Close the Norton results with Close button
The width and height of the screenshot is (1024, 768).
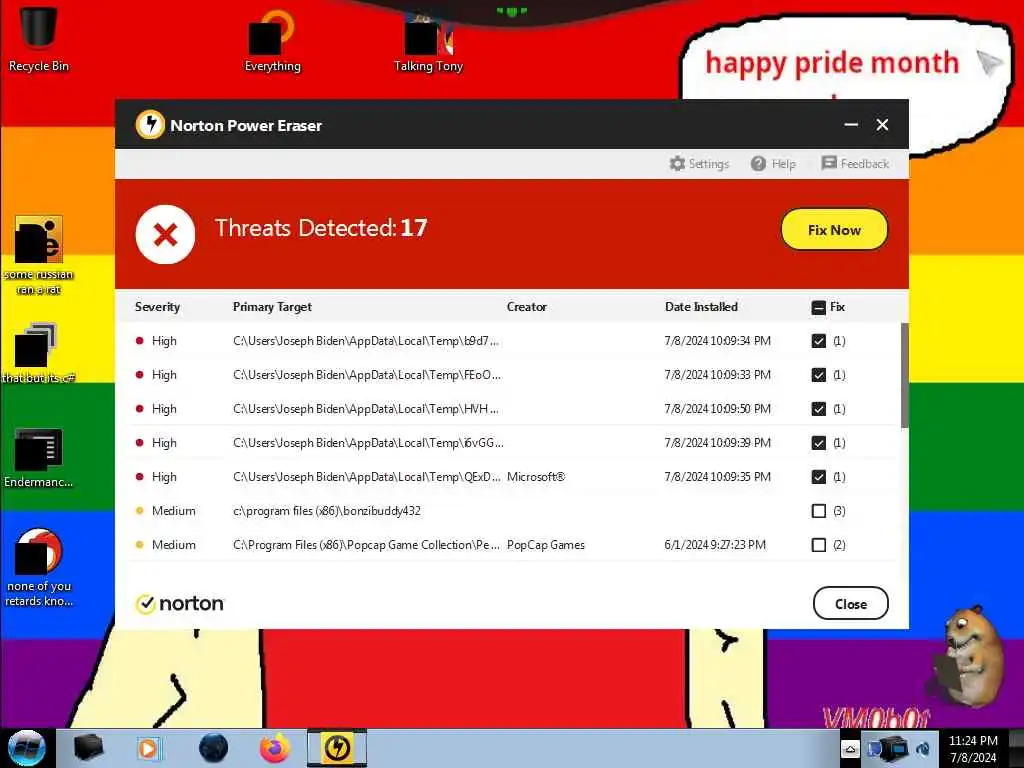click(x=850, y=603)
